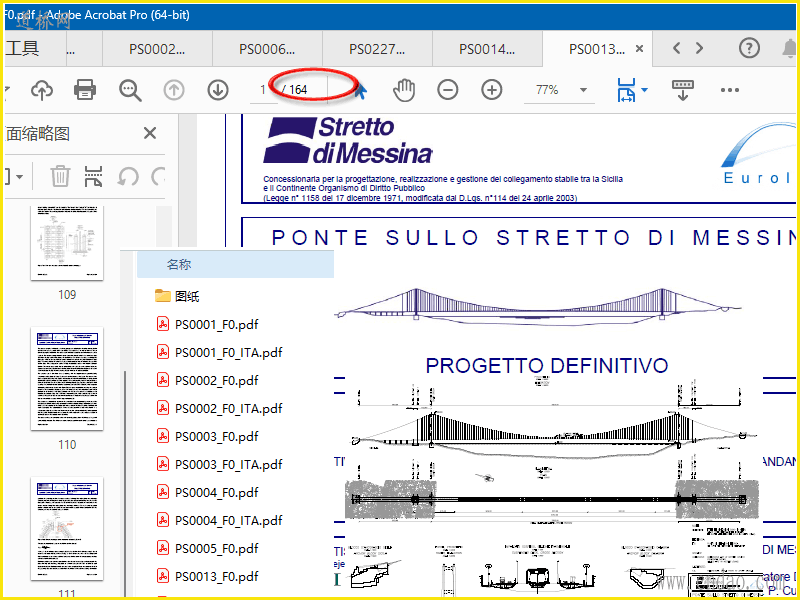Close the page thumbnails panel
This screenshot has width=800, height=600.
(149, 134)
